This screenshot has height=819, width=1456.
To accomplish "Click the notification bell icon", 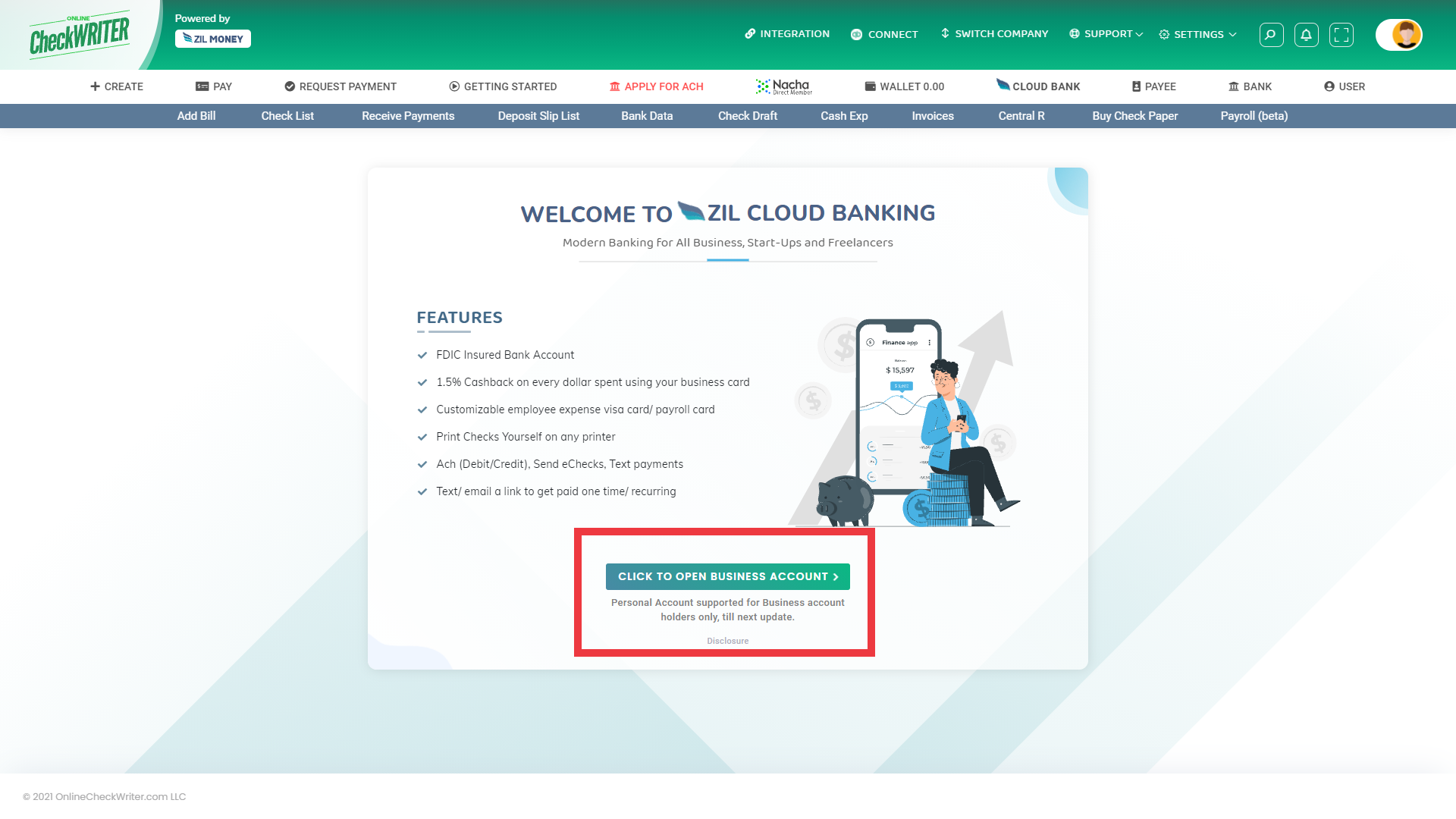I will [x=1306, y=34].
